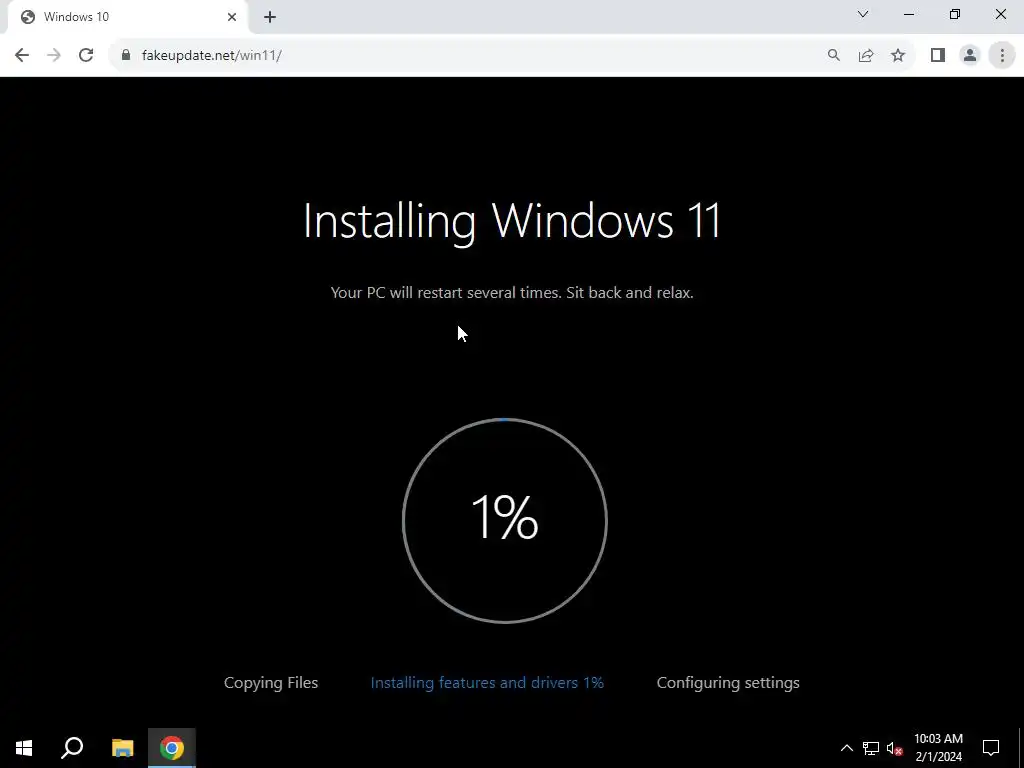
Task: Click 'Installing features and drivers 1%' label
Action: click(487, 682)
